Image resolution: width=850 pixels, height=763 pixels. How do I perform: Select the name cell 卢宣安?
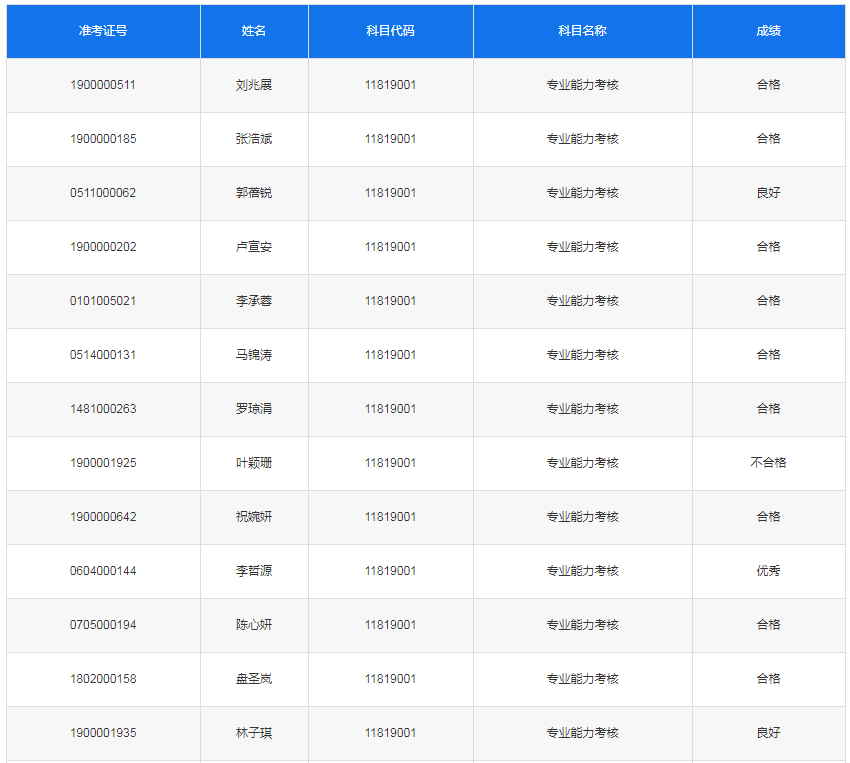254,247
